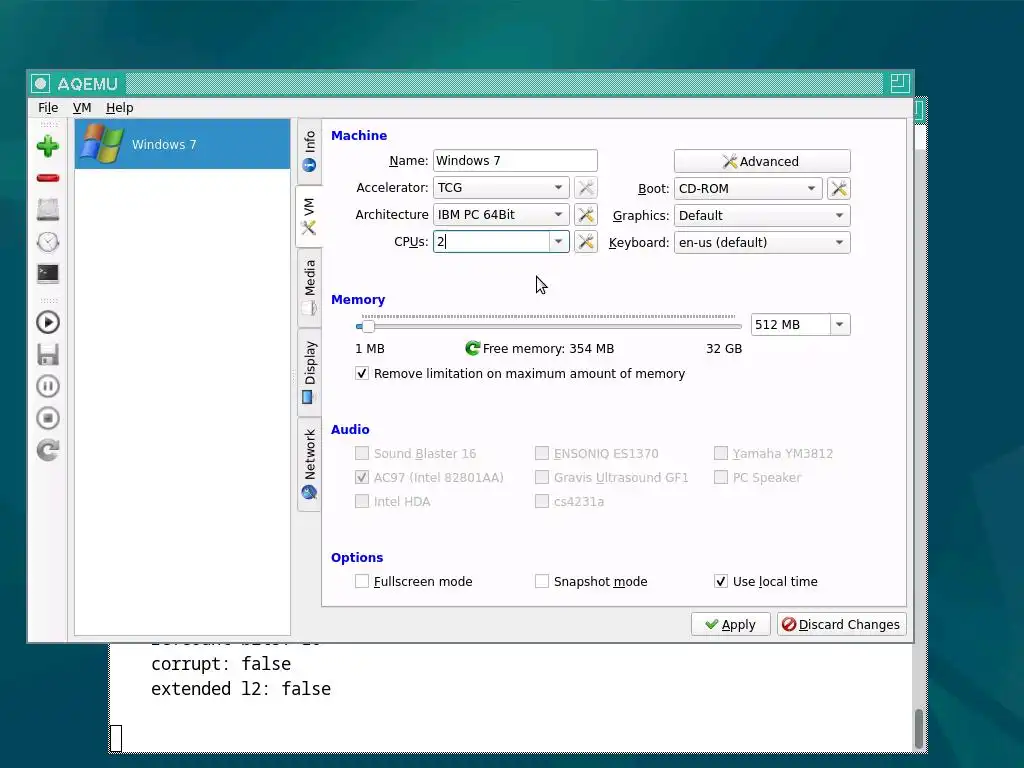Select the VM side tab

tap(310, 216)
